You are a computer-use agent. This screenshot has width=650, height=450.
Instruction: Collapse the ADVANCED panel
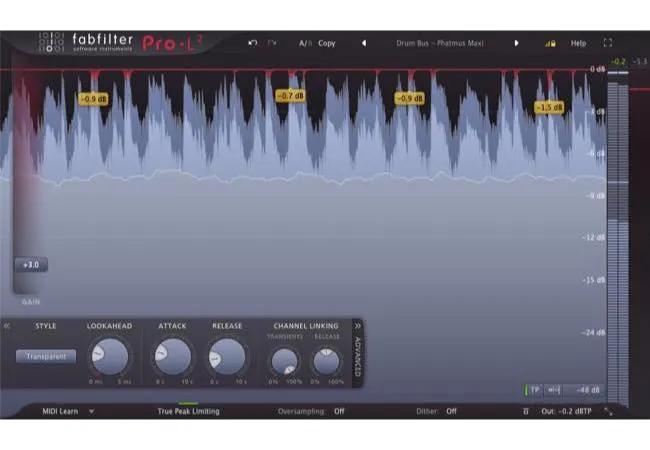358,325
